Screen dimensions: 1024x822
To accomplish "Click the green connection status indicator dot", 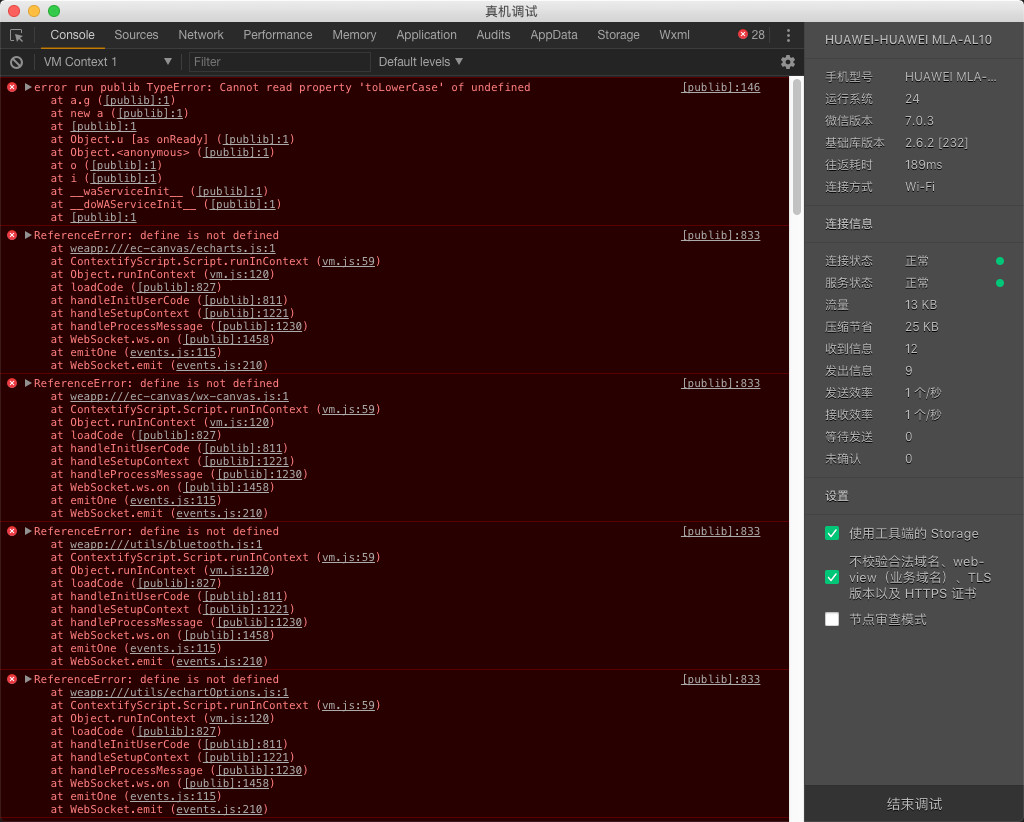I will click(999, 261).
